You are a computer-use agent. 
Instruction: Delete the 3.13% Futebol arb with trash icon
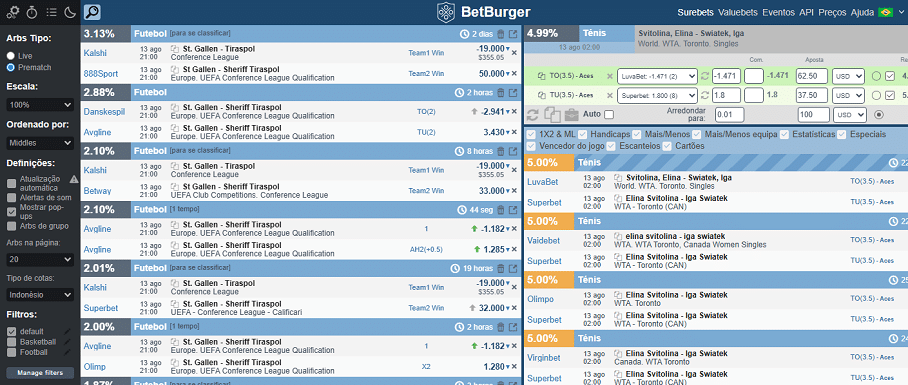coord(501,34)
